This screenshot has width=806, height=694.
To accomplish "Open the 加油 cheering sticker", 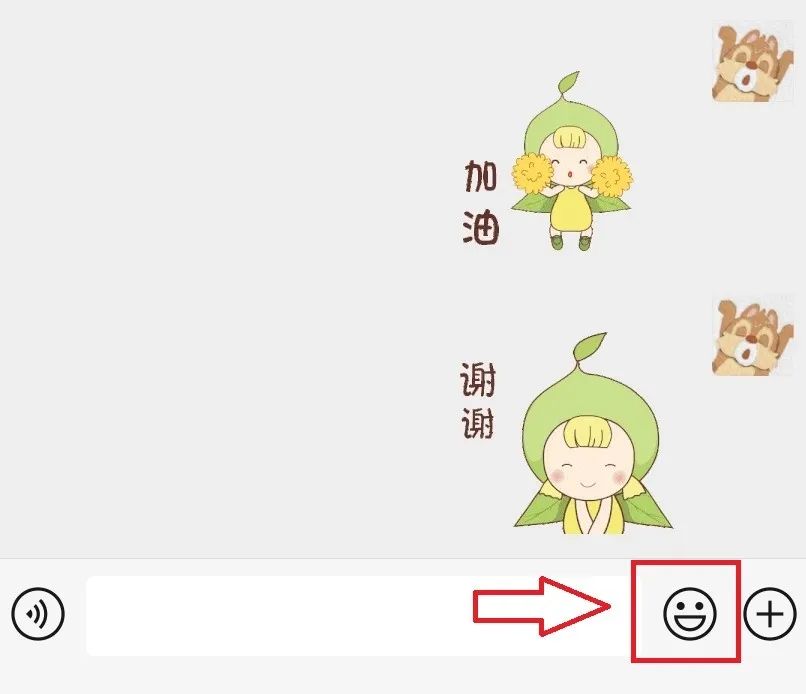I will 547,161.
